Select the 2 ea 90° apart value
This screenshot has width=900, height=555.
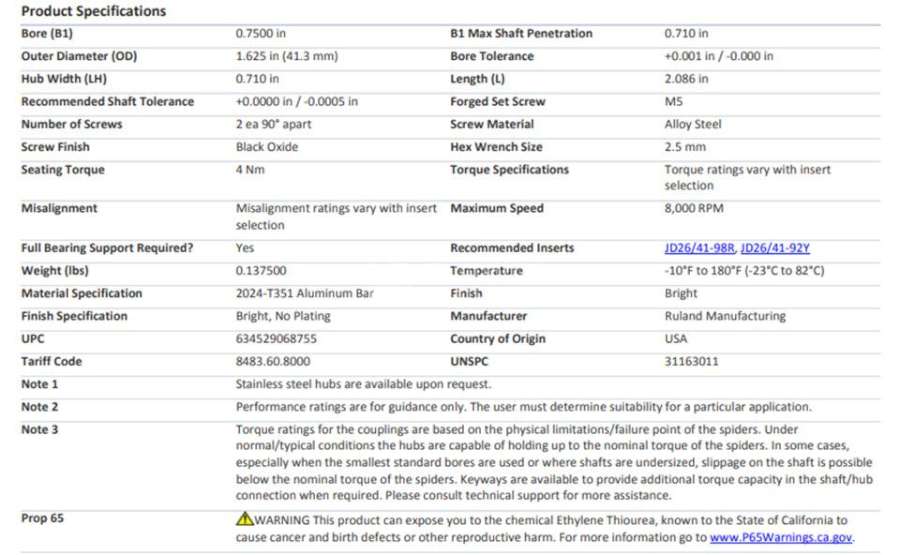click(x=274, y=124)
